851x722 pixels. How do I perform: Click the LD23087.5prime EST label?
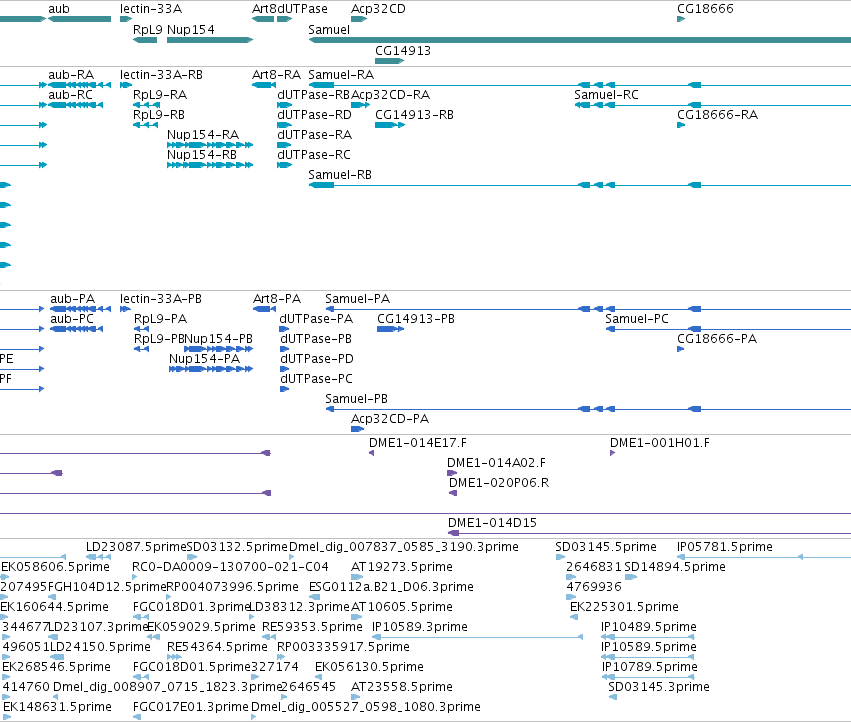click(x=136, y=547)
